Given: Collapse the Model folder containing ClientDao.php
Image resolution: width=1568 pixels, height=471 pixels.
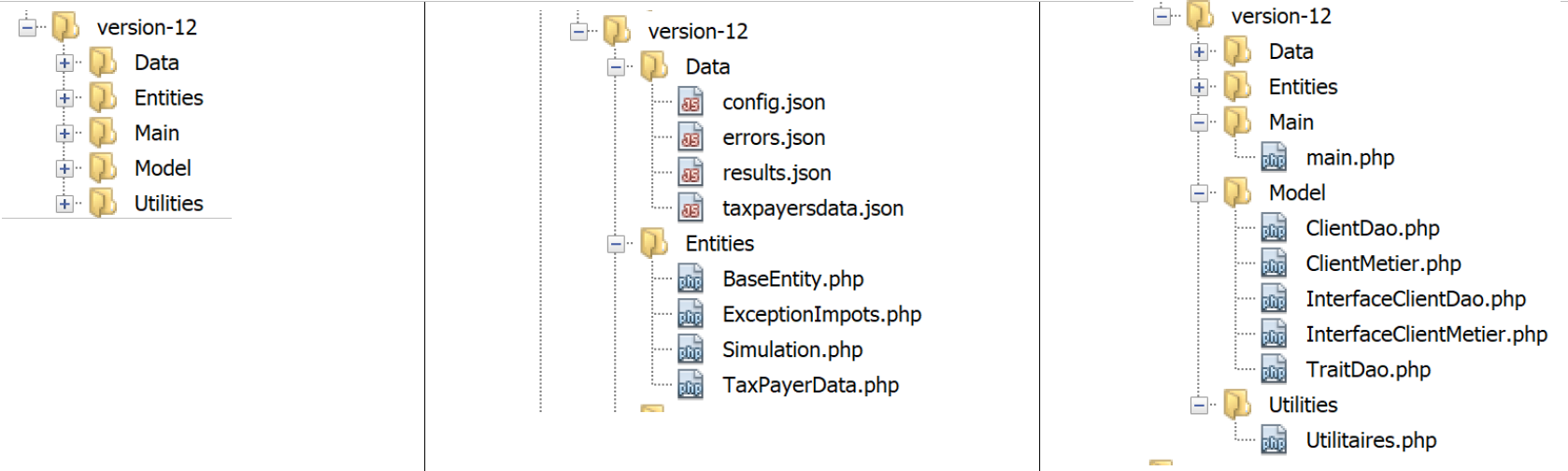Looking at the screenshot, I should (x=1199, y=193).
